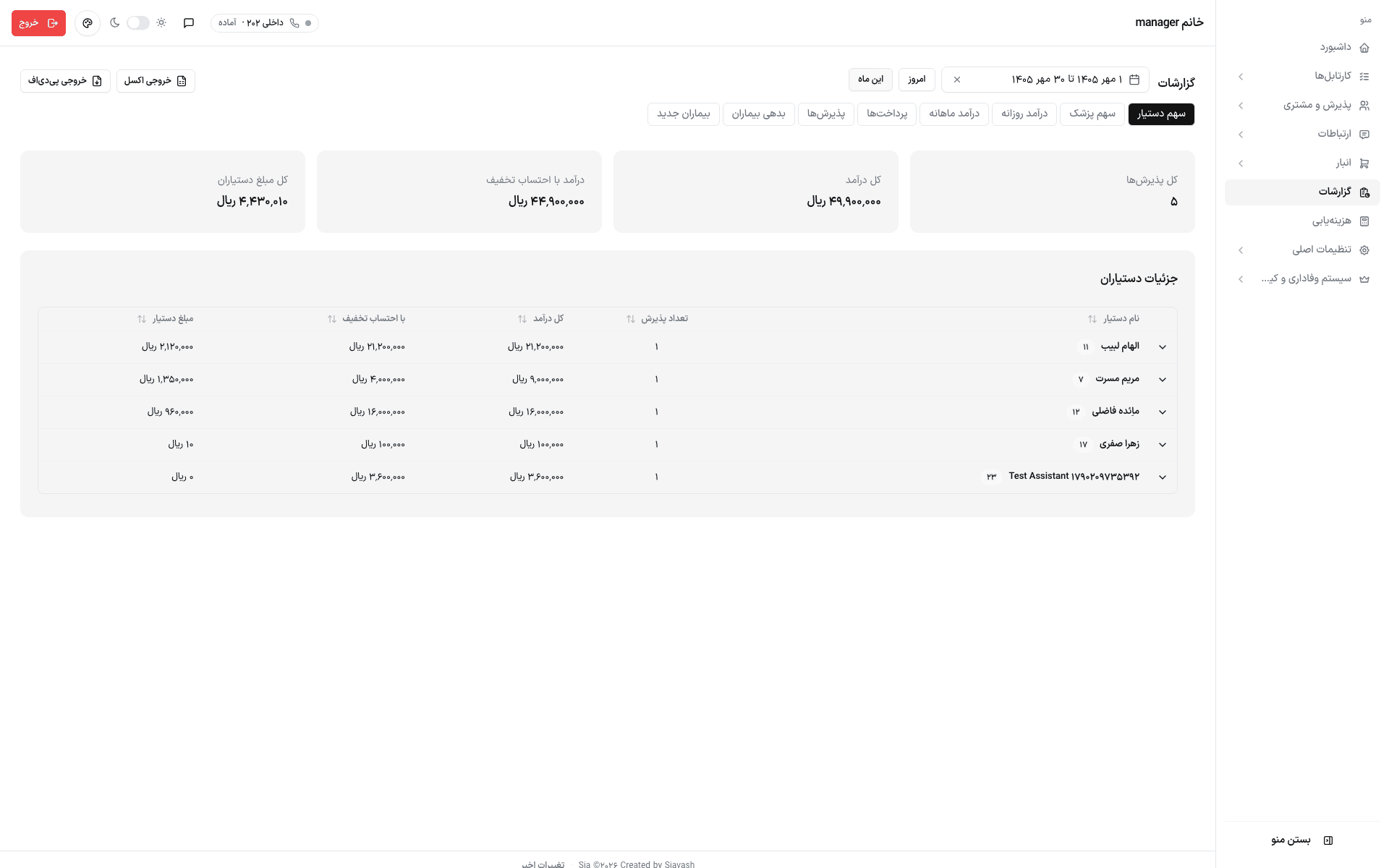
Task: Sort by مبلغ دستیار column
Action: [x=165, y=319]
